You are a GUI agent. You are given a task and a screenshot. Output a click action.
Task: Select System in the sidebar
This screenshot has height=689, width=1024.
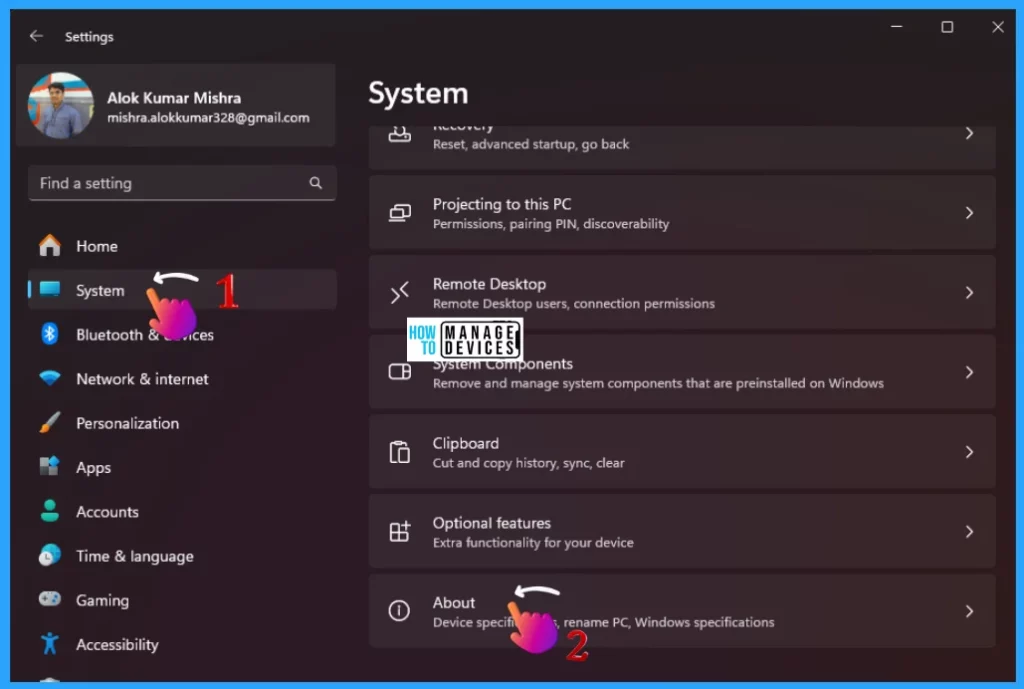100,290
